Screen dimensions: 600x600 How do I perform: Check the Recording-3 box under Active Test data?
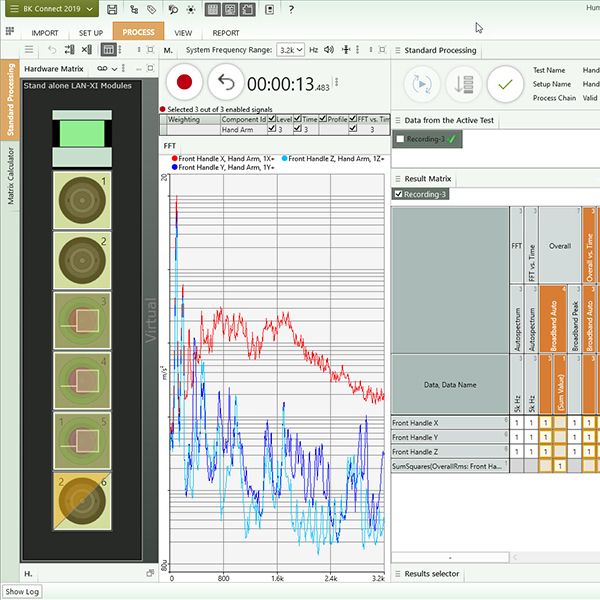401,139
